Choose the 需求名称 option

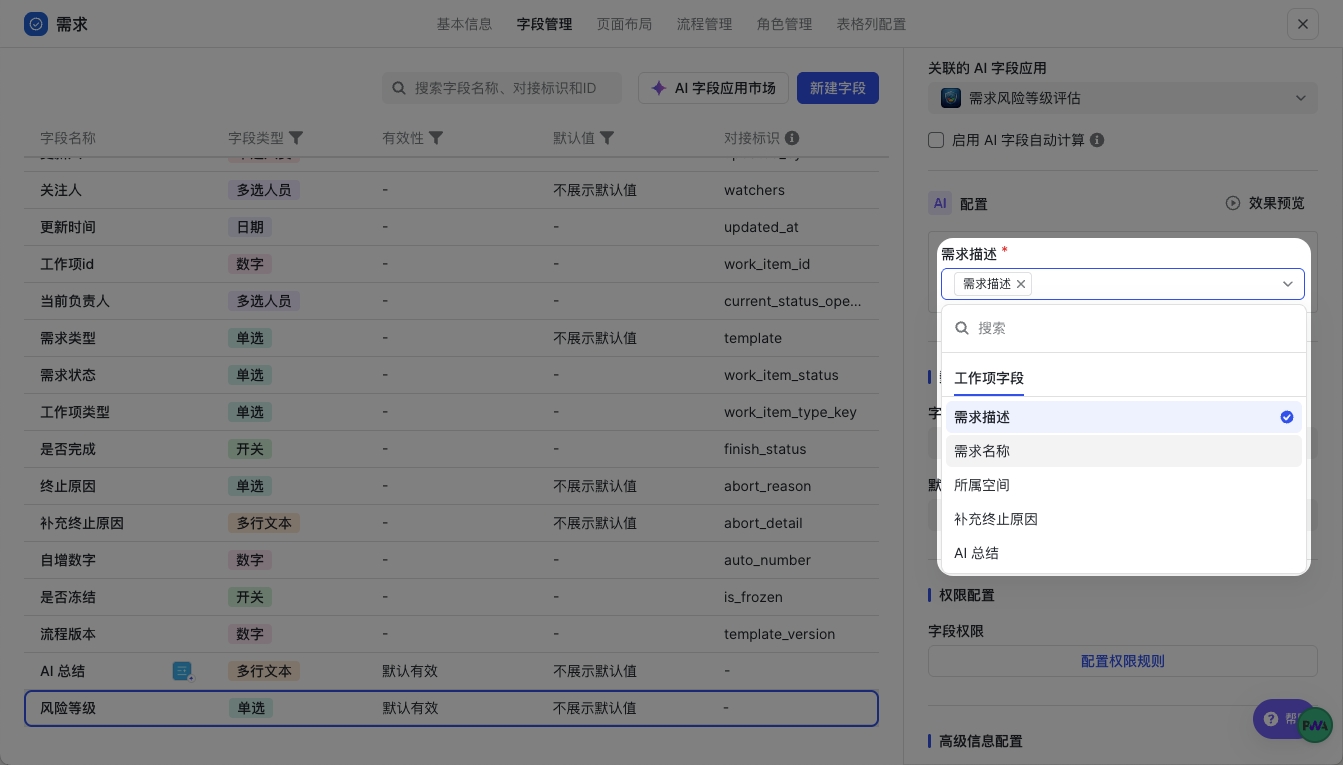pos(1123,451)
